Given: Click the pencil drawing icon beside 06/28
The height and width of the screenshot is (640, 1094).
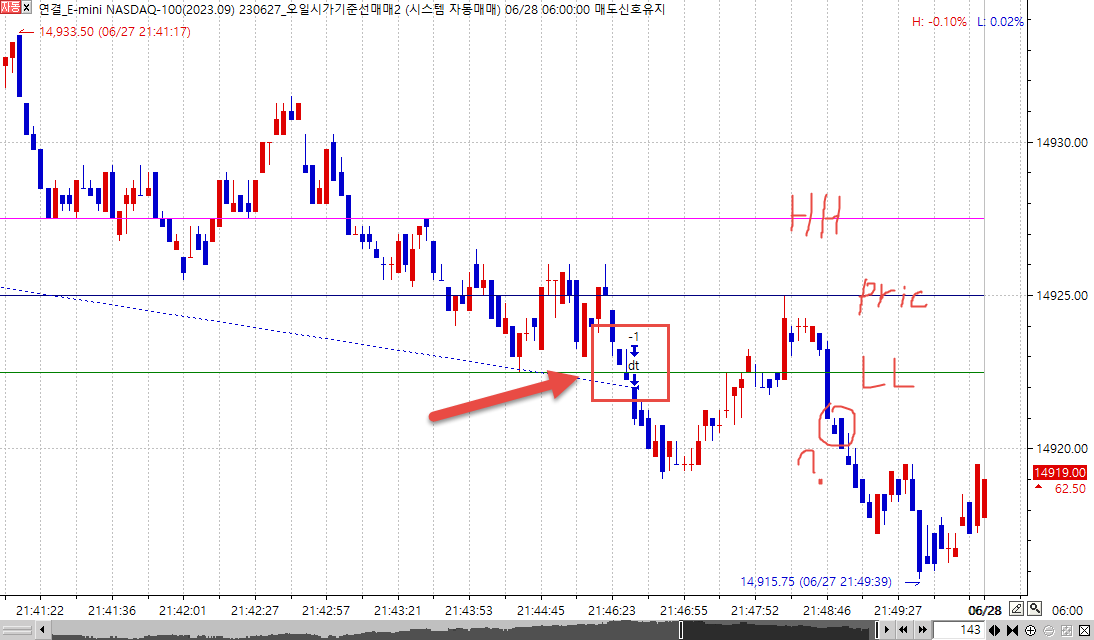Looking at the screenshot, I should [x=1016, y=609].
